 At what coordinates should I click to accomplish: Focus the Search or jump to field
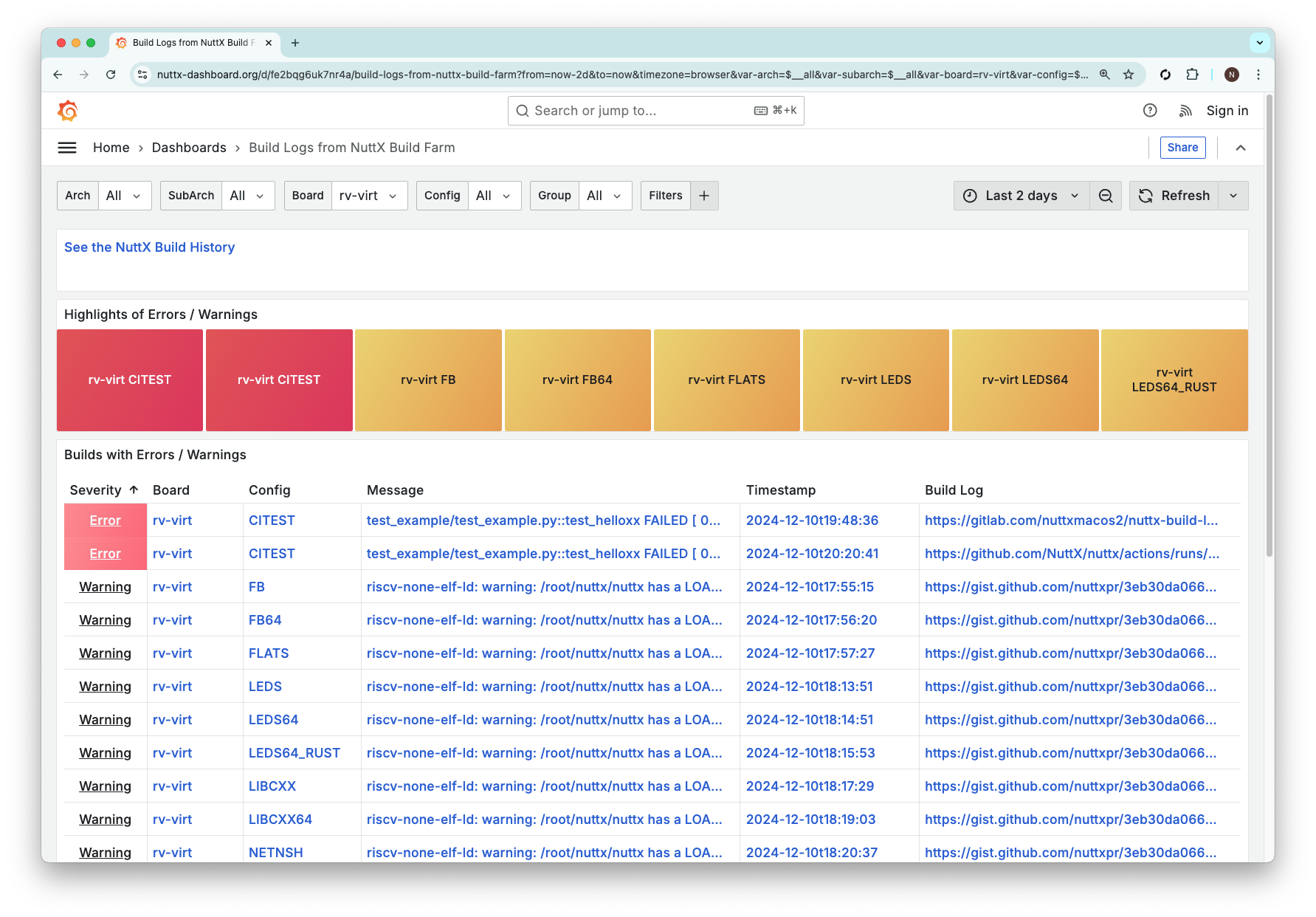pyautogui.click(x=655, y=111)
